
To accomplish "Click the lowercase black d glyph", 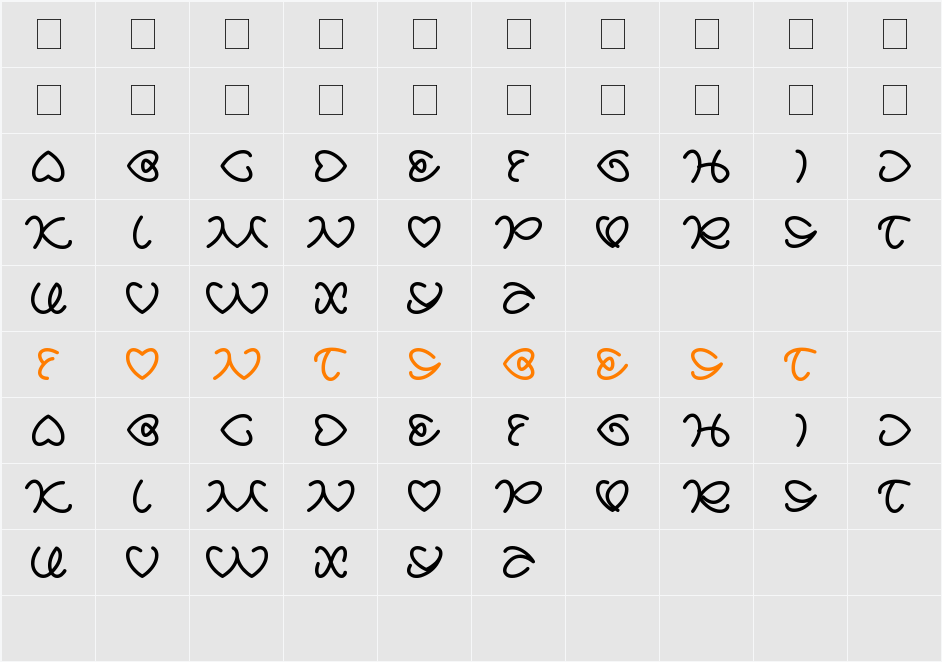I will [330, 431].
